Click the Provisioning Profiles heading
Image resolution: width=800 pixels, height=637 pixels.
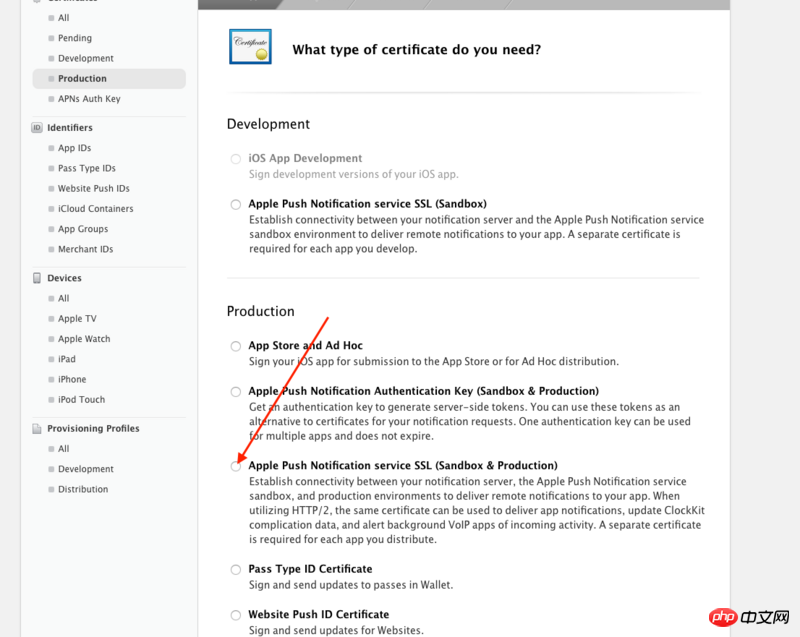coord(93,428)
